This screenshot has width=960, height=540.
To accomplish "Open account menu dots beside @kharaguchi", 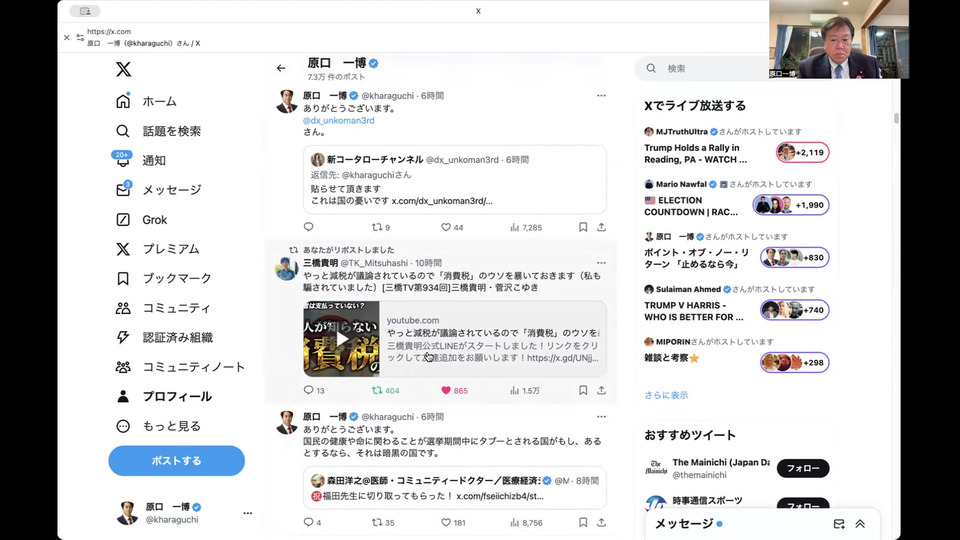I will pyautogui.click(x=247, y=513).
